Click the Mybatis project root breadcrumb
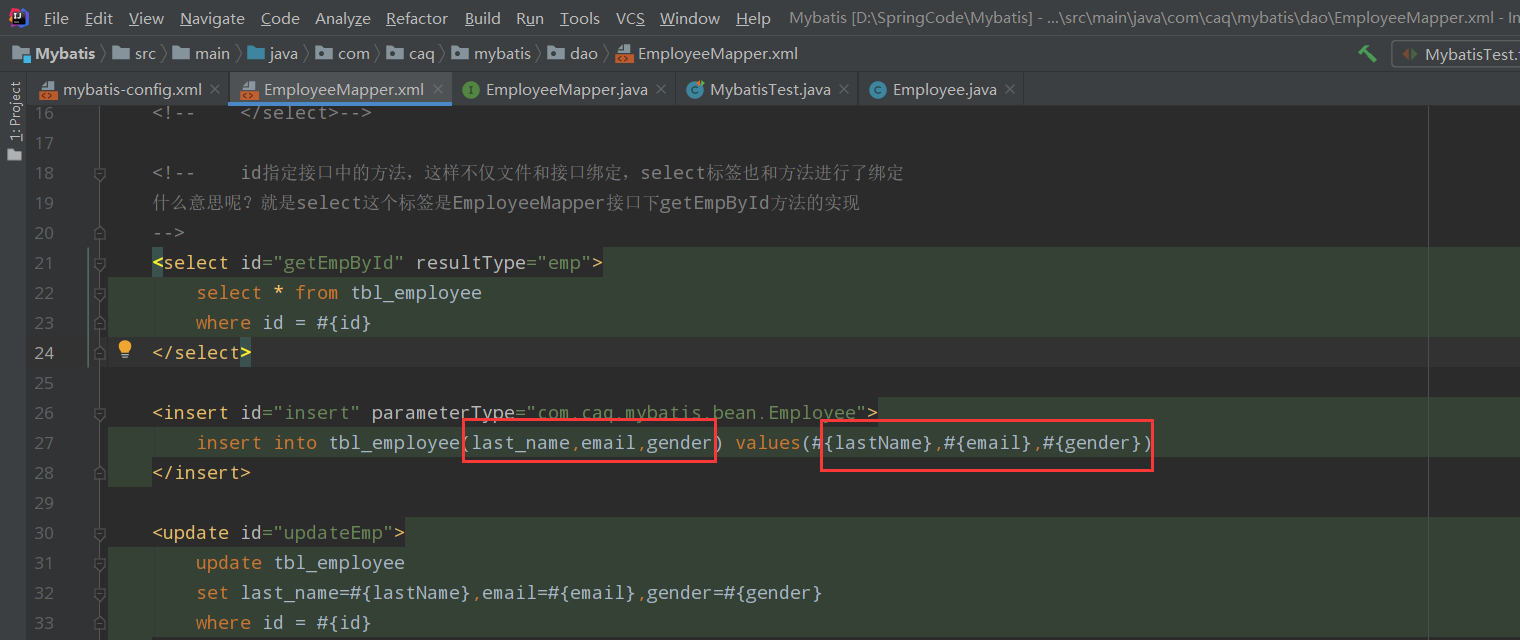 tap(54, 54)
